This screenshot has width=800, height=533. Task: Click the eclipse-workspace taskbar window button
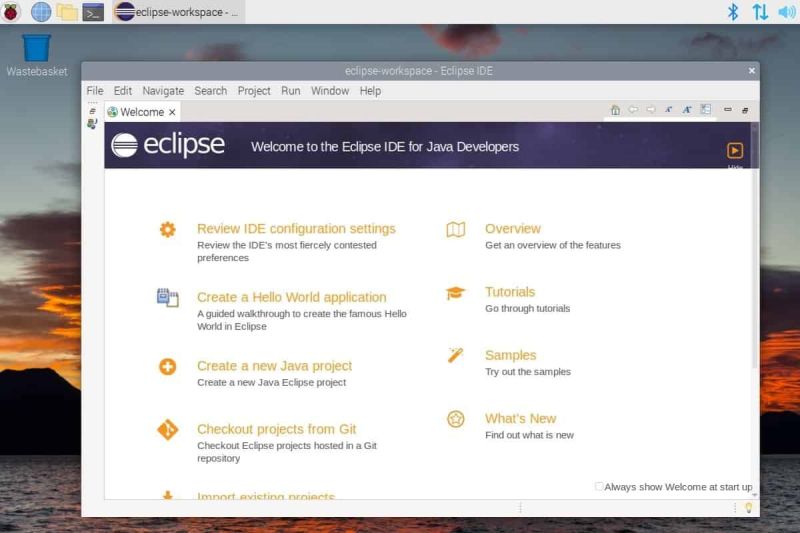click(x=179, y=12)
